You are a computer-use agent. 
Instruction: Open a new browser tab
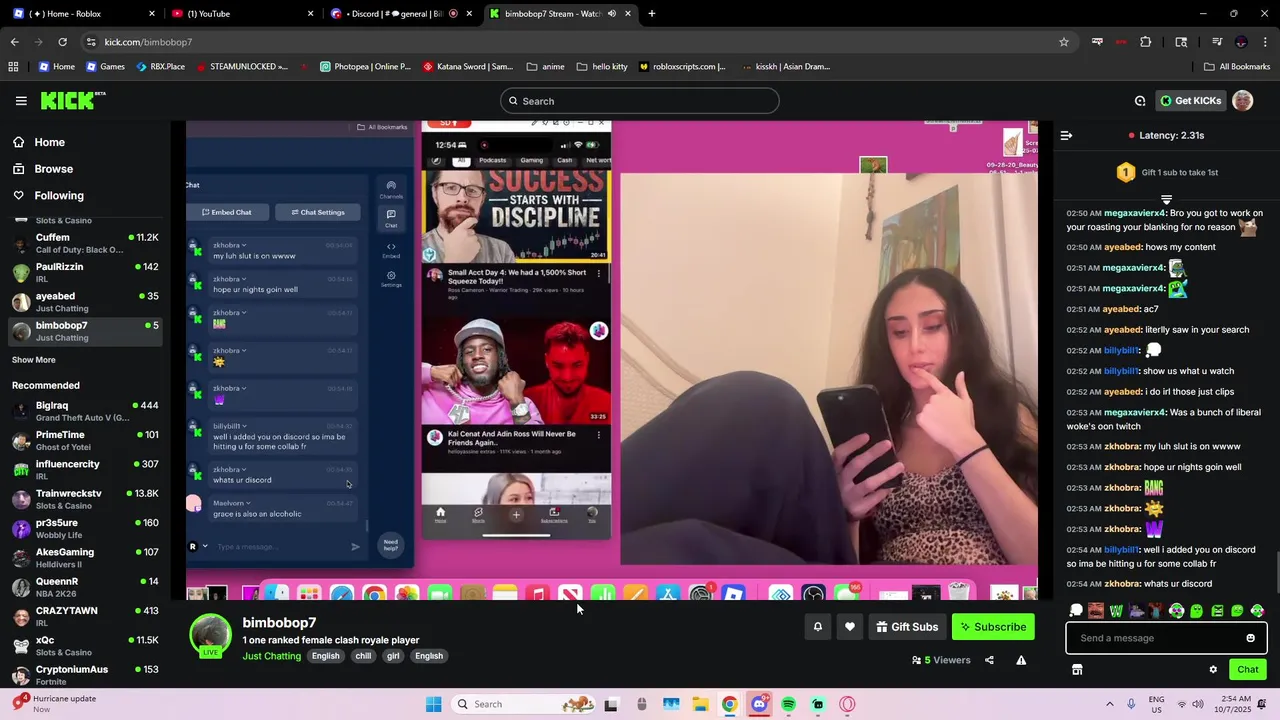pyautogui.click(x=652, y=14)
